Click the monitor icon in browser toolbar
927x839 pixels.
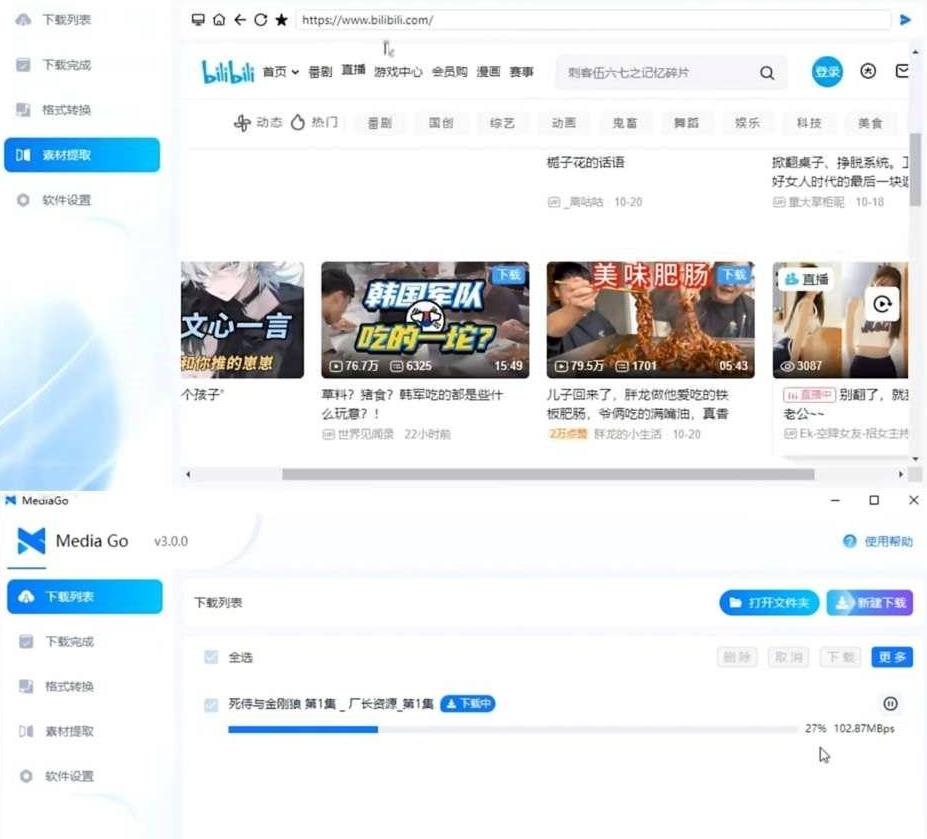tap(198, 20)
